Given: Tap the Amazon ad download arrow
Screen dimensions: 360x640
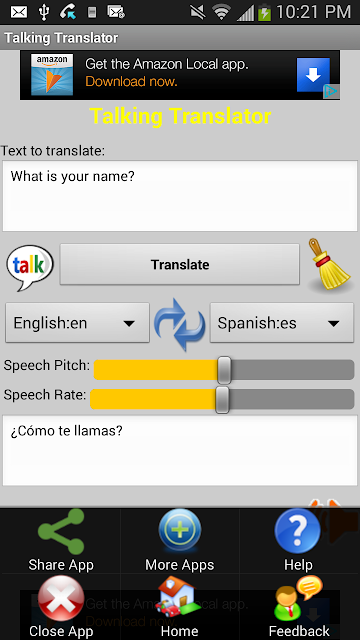Looking at the screenshot, I should (313, 75).
